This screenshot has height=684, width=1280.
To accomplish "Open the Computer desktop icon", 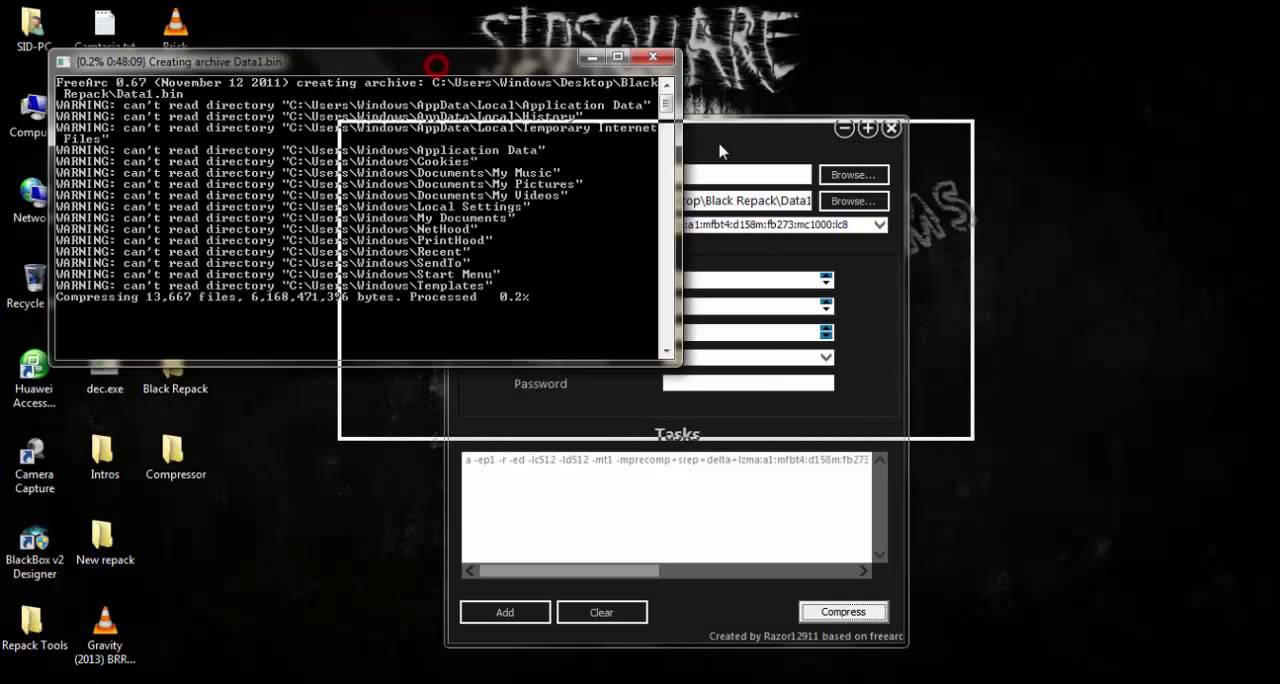I will (x=30, y=115).
